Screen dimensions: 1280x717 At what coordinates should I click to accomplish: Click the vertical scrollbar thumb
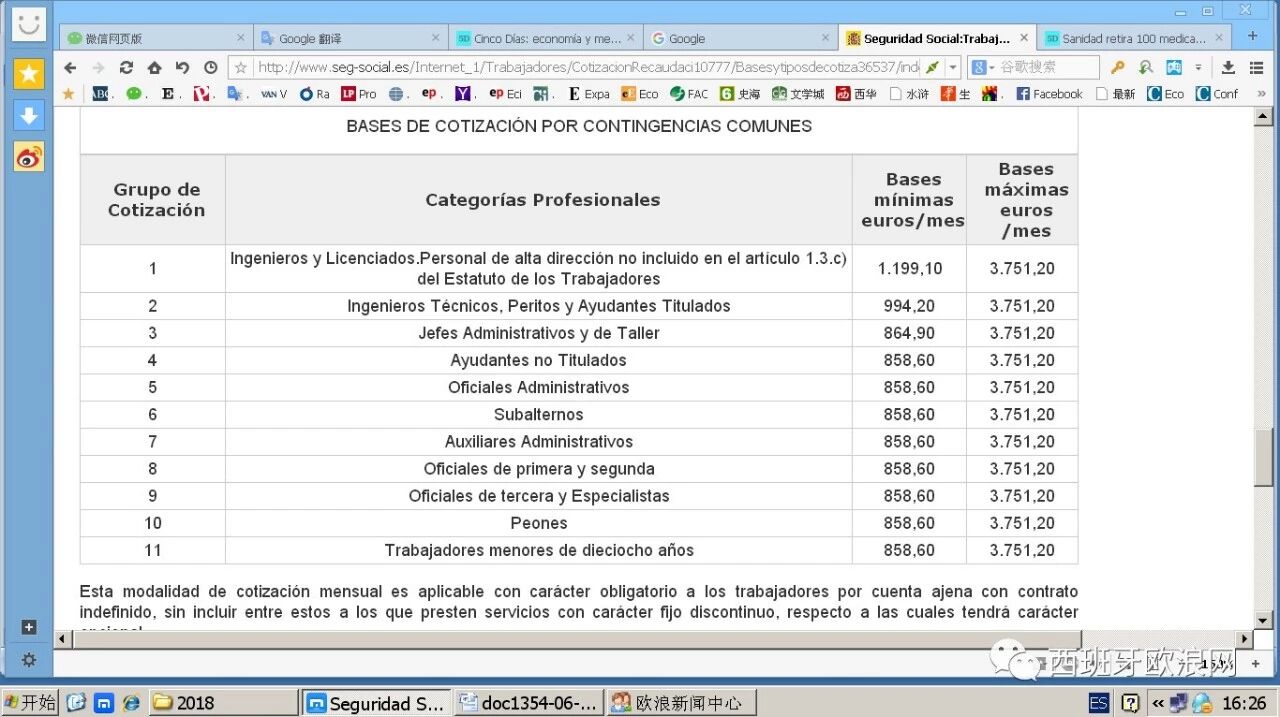click(x=1264, y=456)
